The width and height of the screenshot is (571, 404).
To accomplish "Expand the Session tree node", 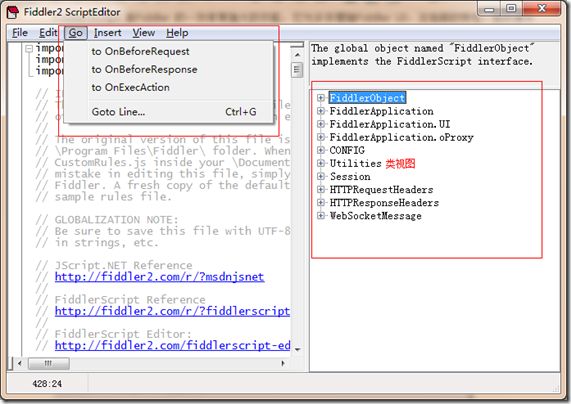I will click(x=321, y=176).
